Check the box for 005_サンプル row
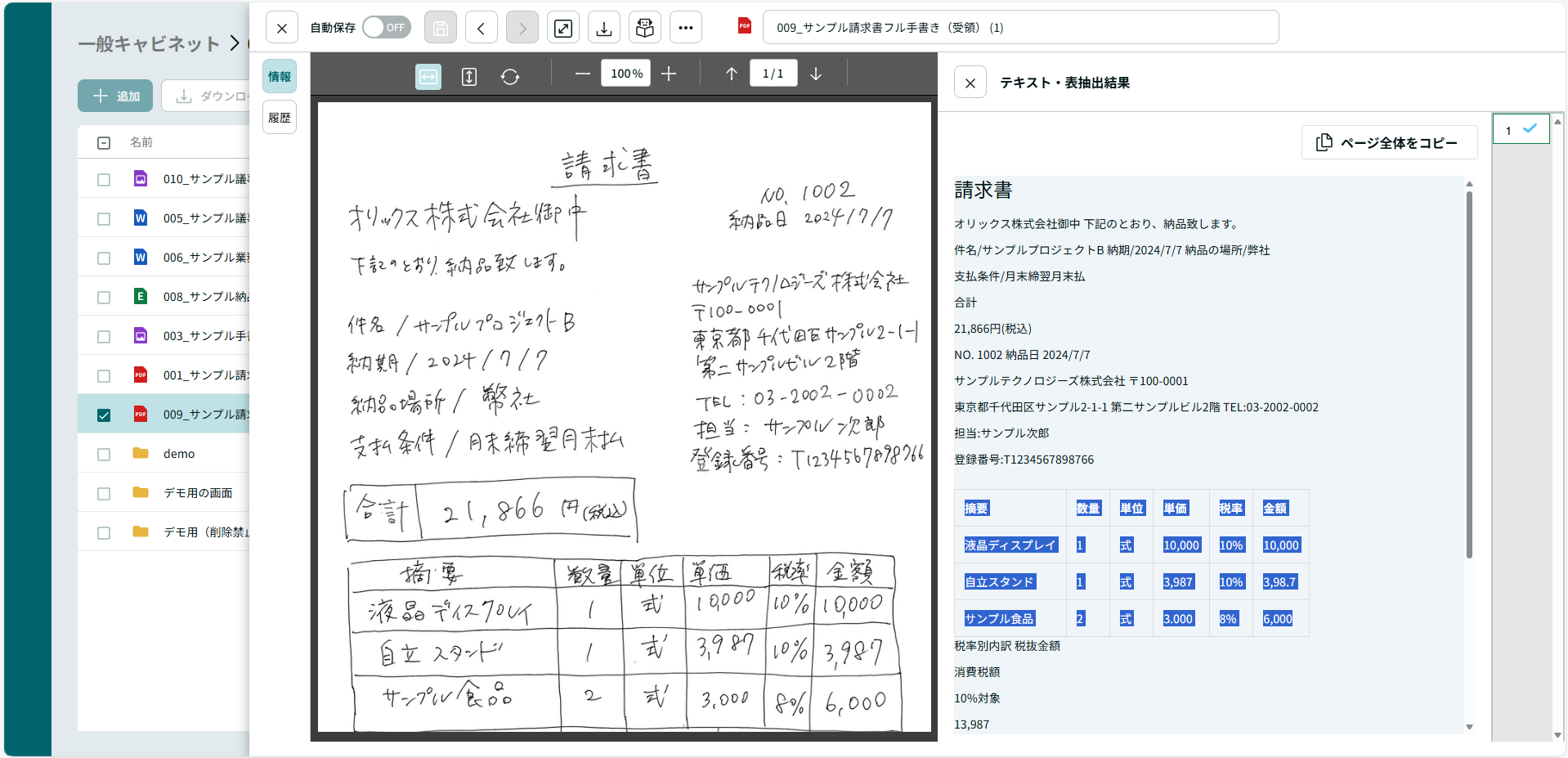The width and height of the screenshot is (1568, 758). coord(104,218)
